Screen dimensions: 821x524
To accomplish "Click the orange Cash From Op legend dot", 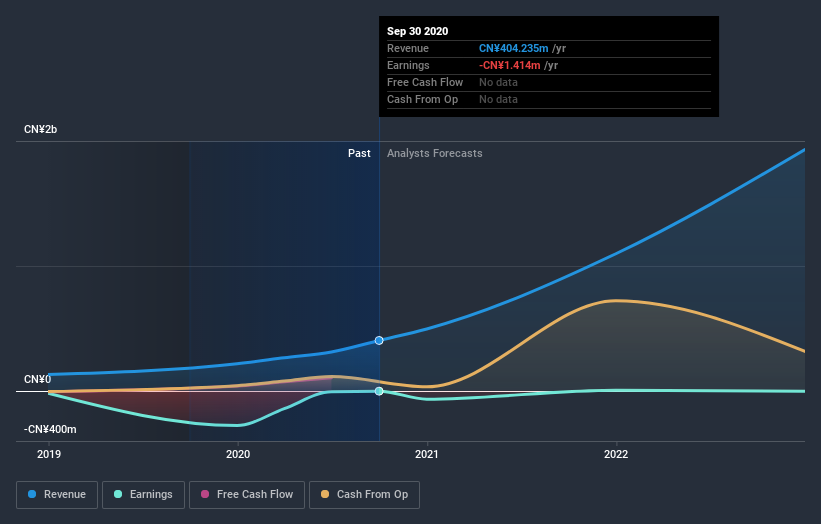I will click(x=325, y=494).
